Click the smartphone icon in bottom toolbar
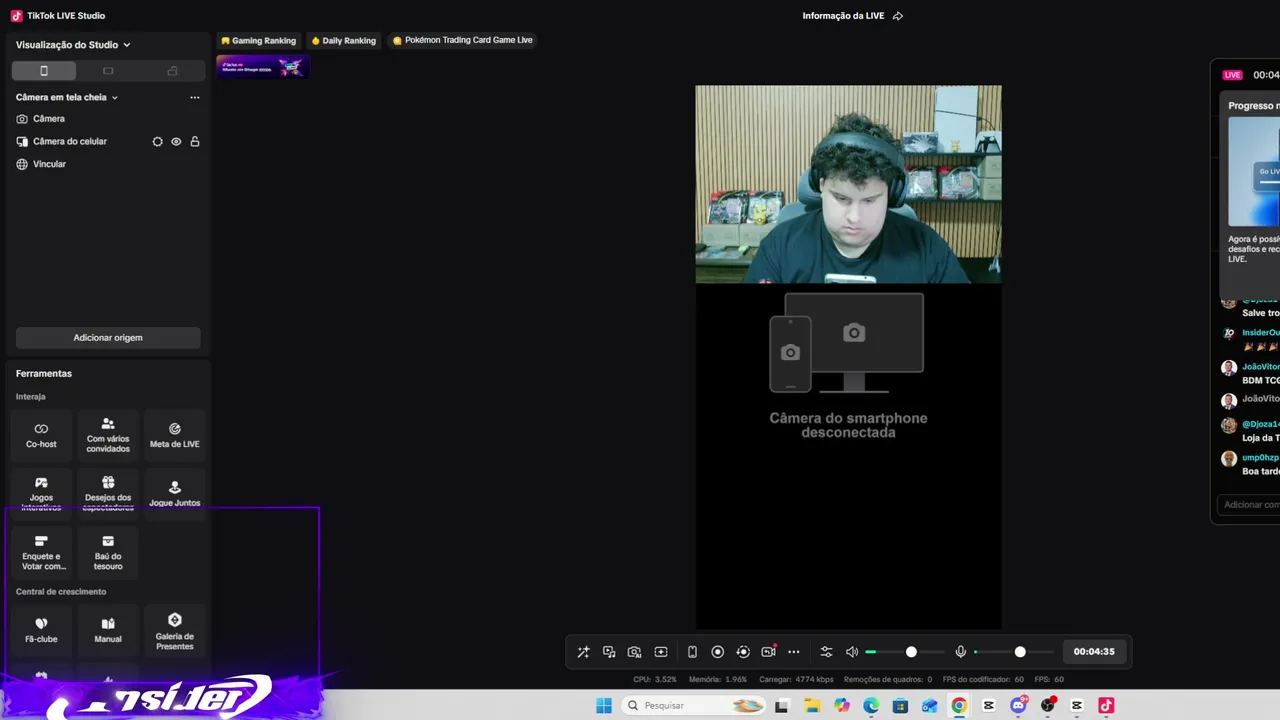Viewport: 1280px width, 720px height. click(692, 652)
